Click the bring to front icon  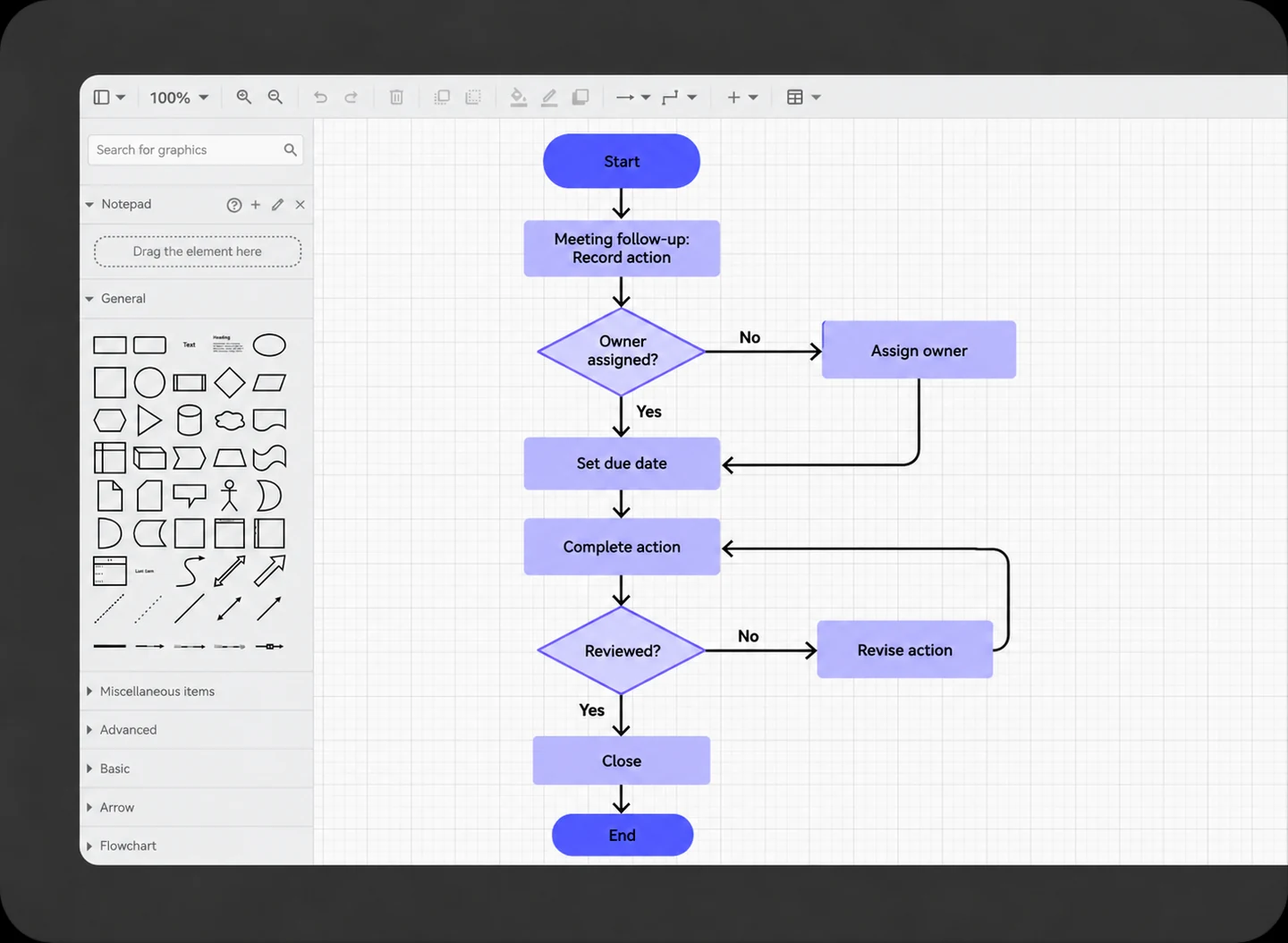[442, 98]
